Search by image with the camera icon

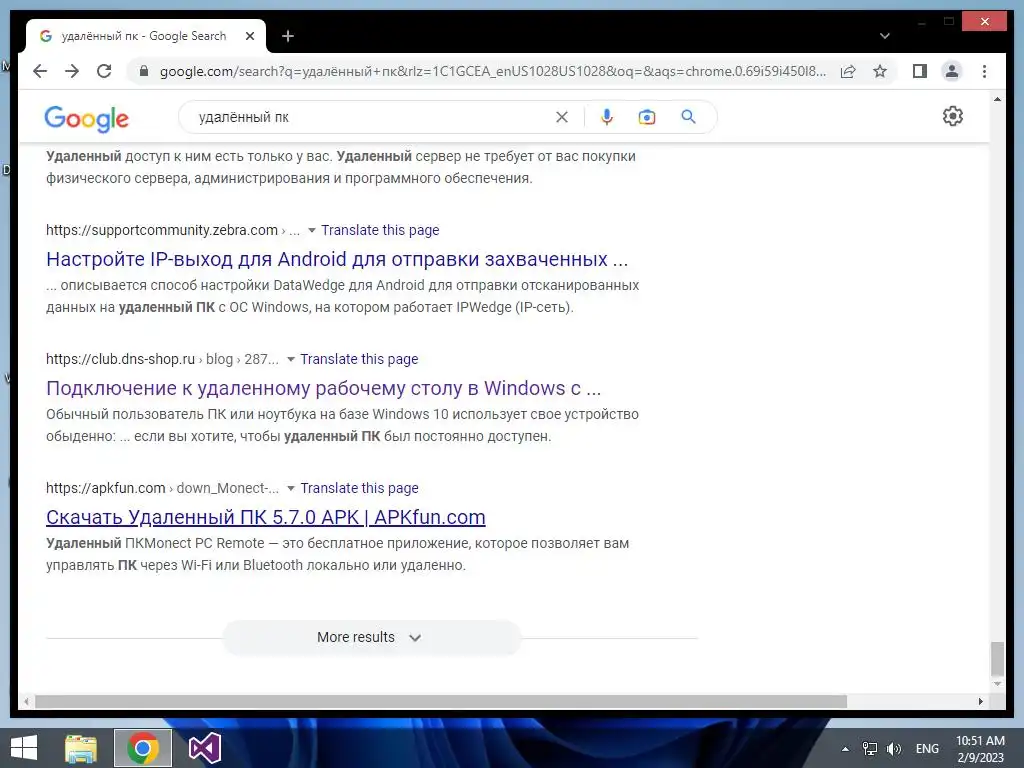pyautogui.click(x=647, y=117)
